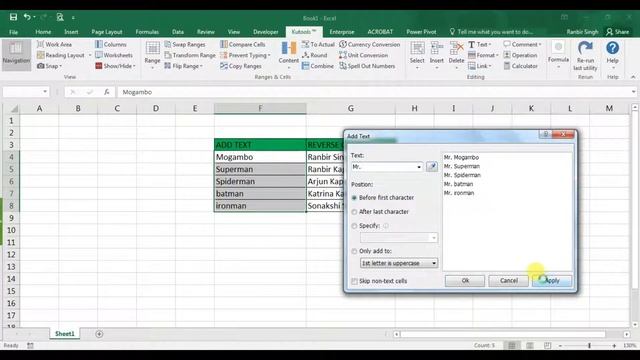Open the Delete tool in Editing group
Screen dimensions: 640x360
(x=456, y=54)
